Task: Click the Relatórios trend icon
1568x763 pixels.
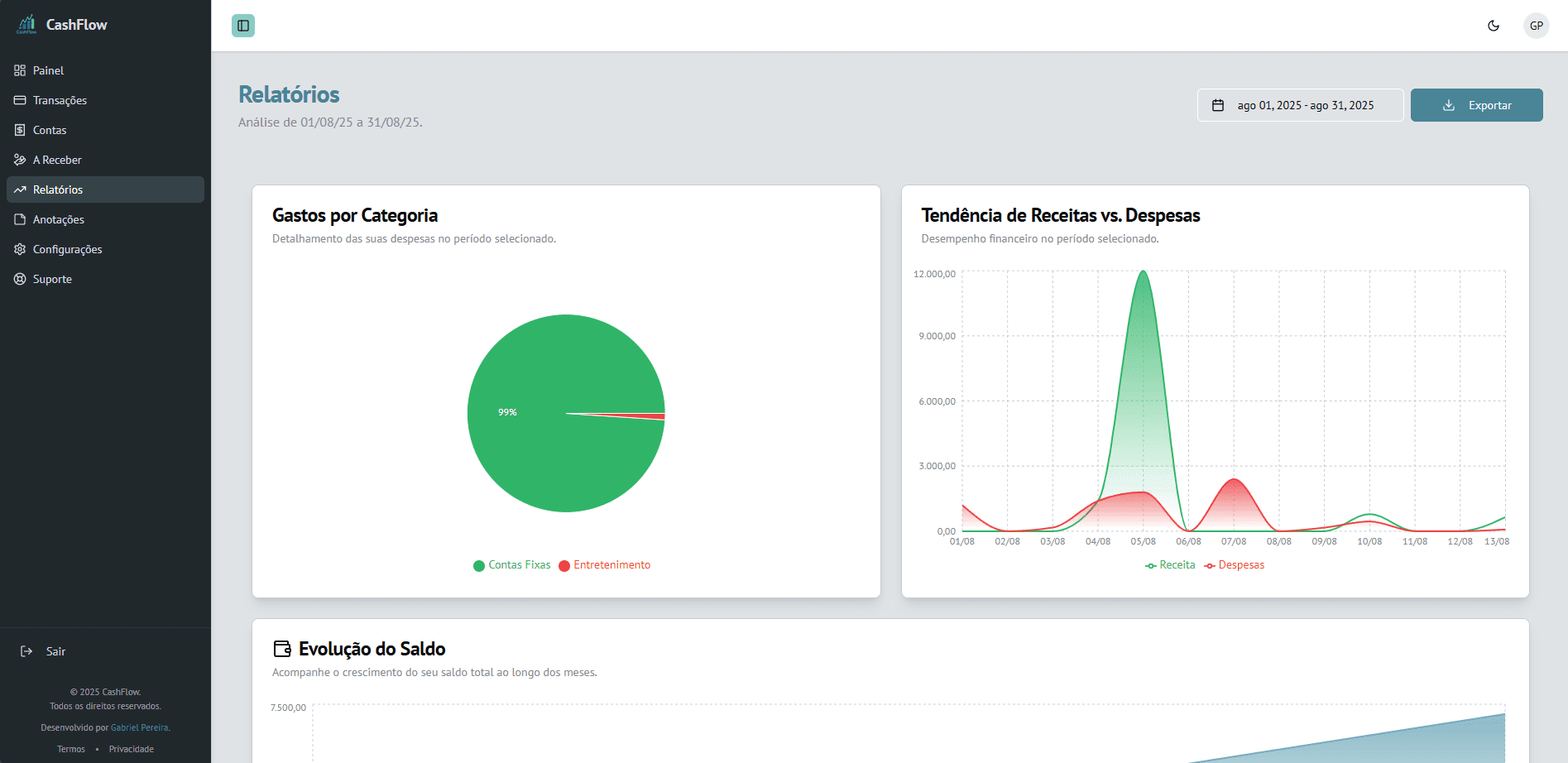Action: tap(20, 190)
